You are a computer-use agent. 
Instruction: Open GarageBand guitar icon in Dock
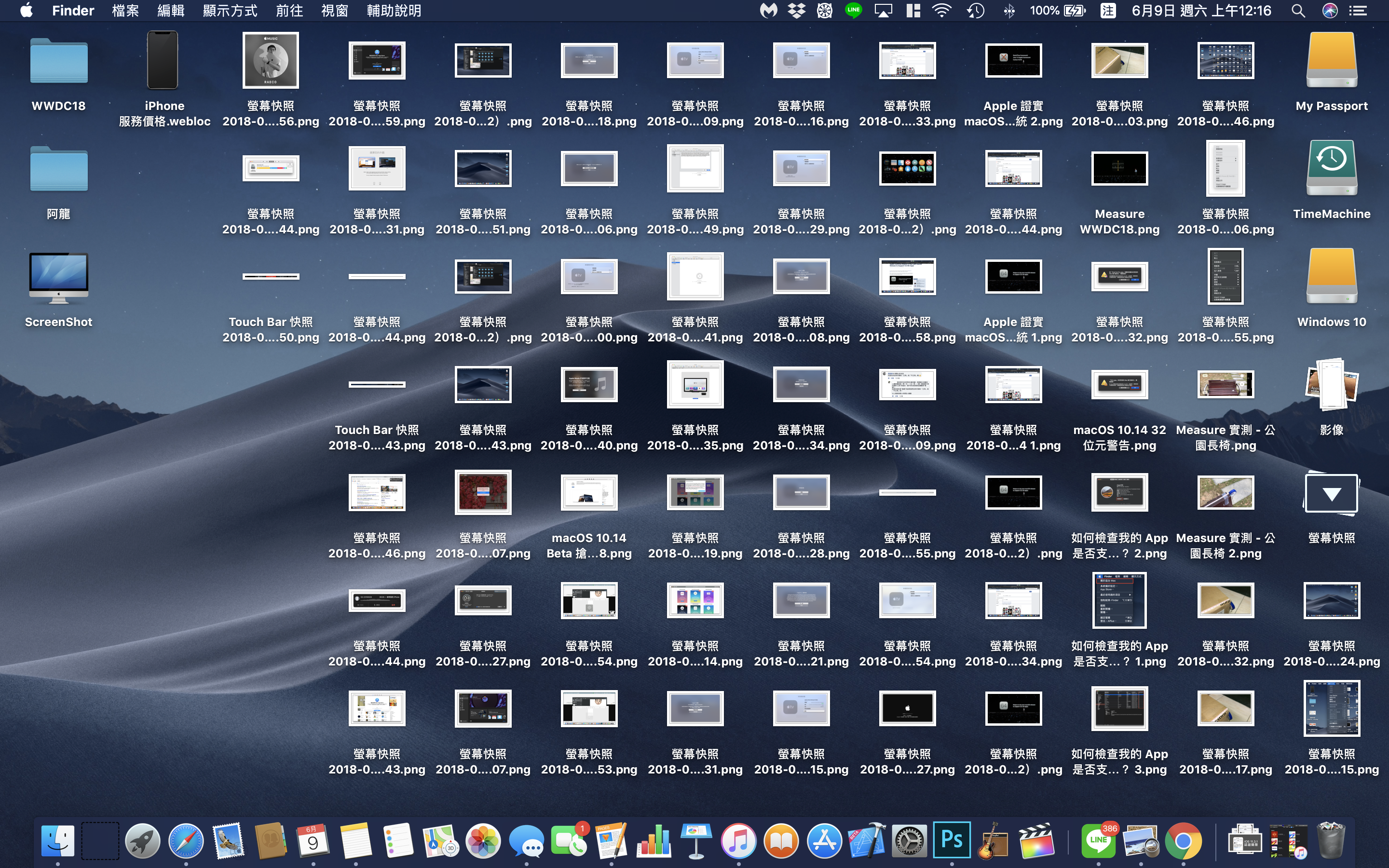point(994,841)
